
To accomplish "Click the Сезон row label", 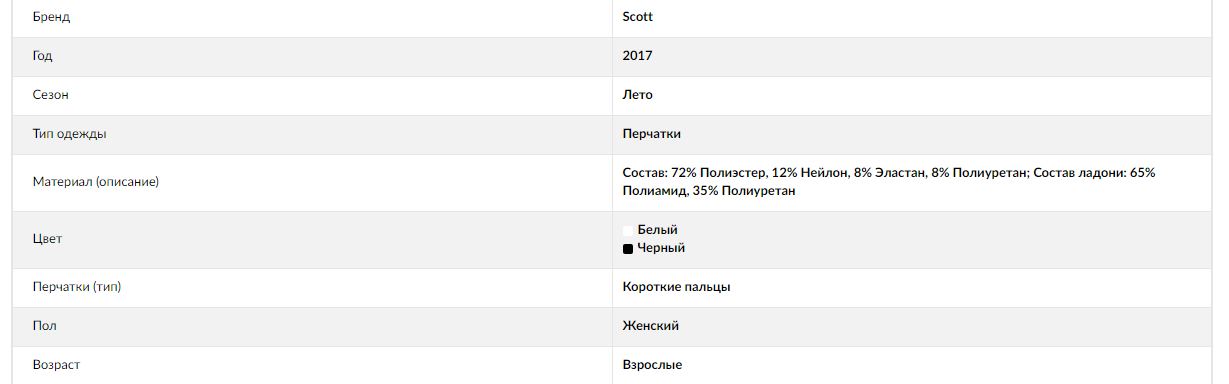I will click(x=51, y=95).
